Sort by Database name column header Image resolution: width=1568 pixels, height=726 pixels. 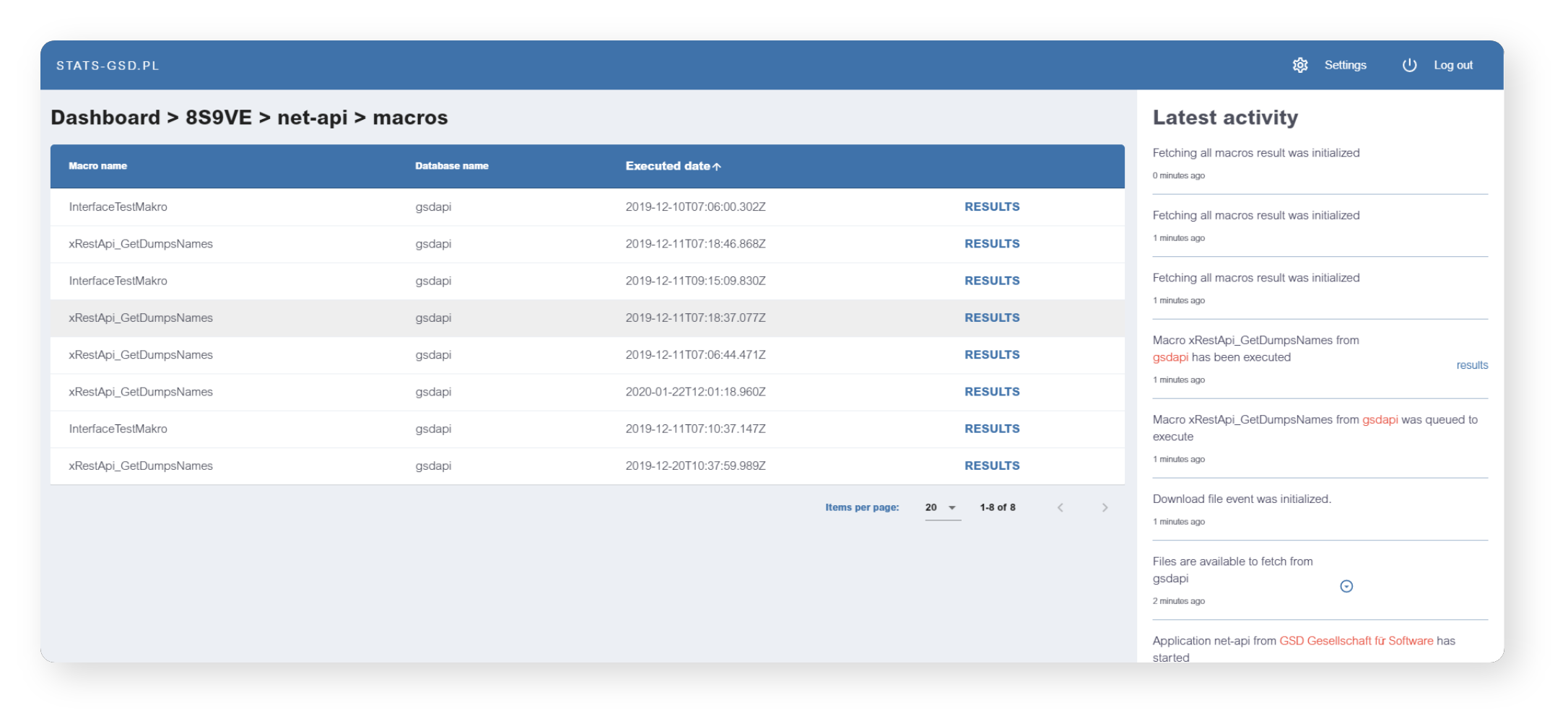click(451, 166)
